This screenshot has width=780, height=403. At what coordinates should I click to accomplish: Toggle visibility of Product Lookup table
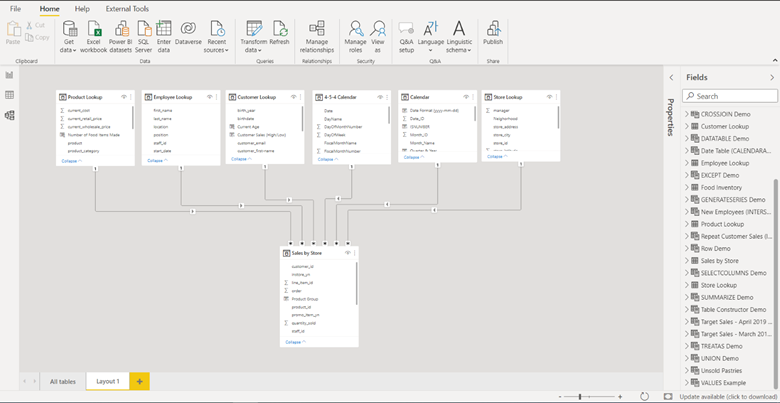click(124, 97)
